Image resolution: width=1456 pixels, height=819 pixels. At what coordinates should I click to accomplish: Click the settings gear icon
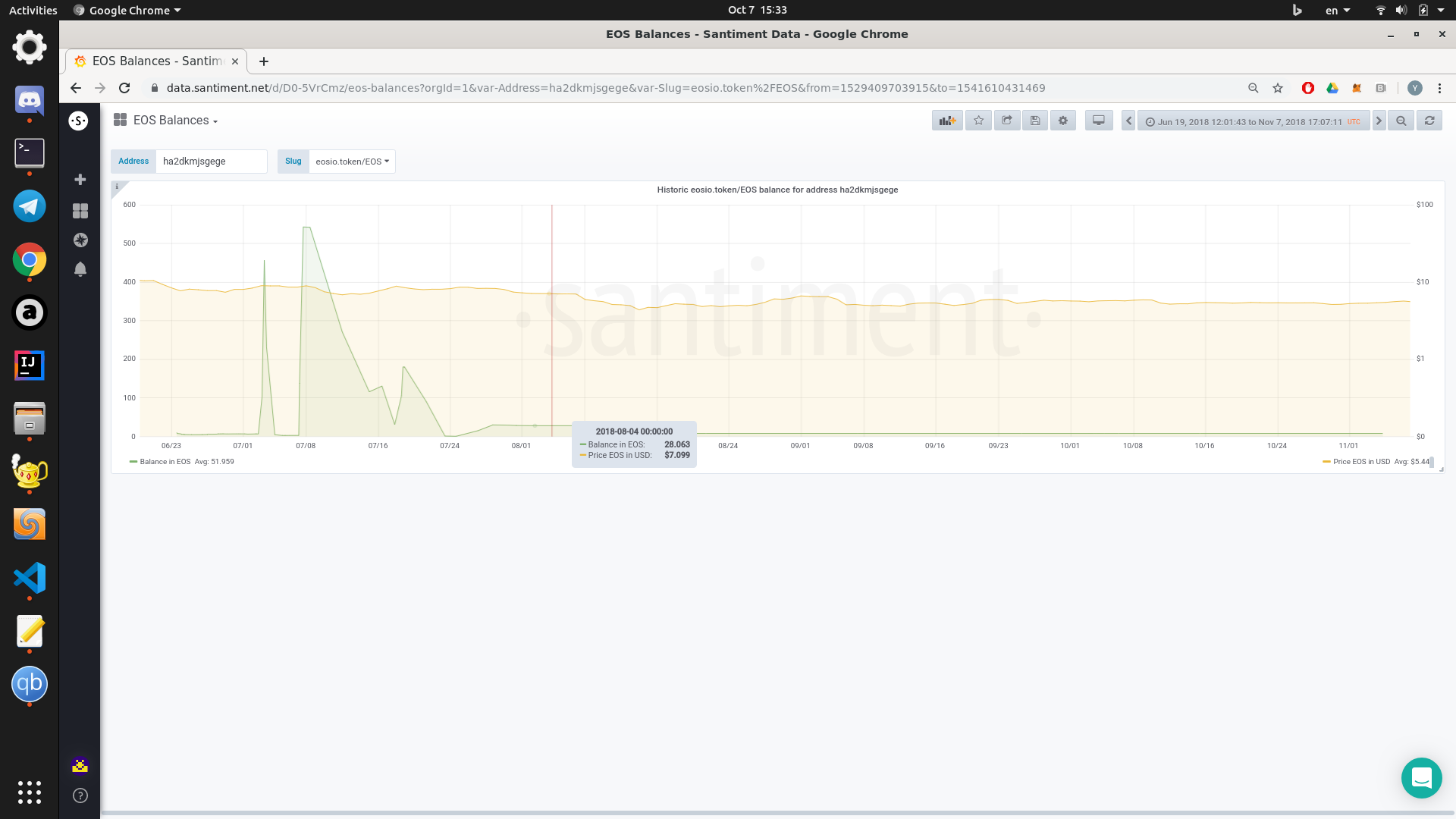click(1063, 120)
